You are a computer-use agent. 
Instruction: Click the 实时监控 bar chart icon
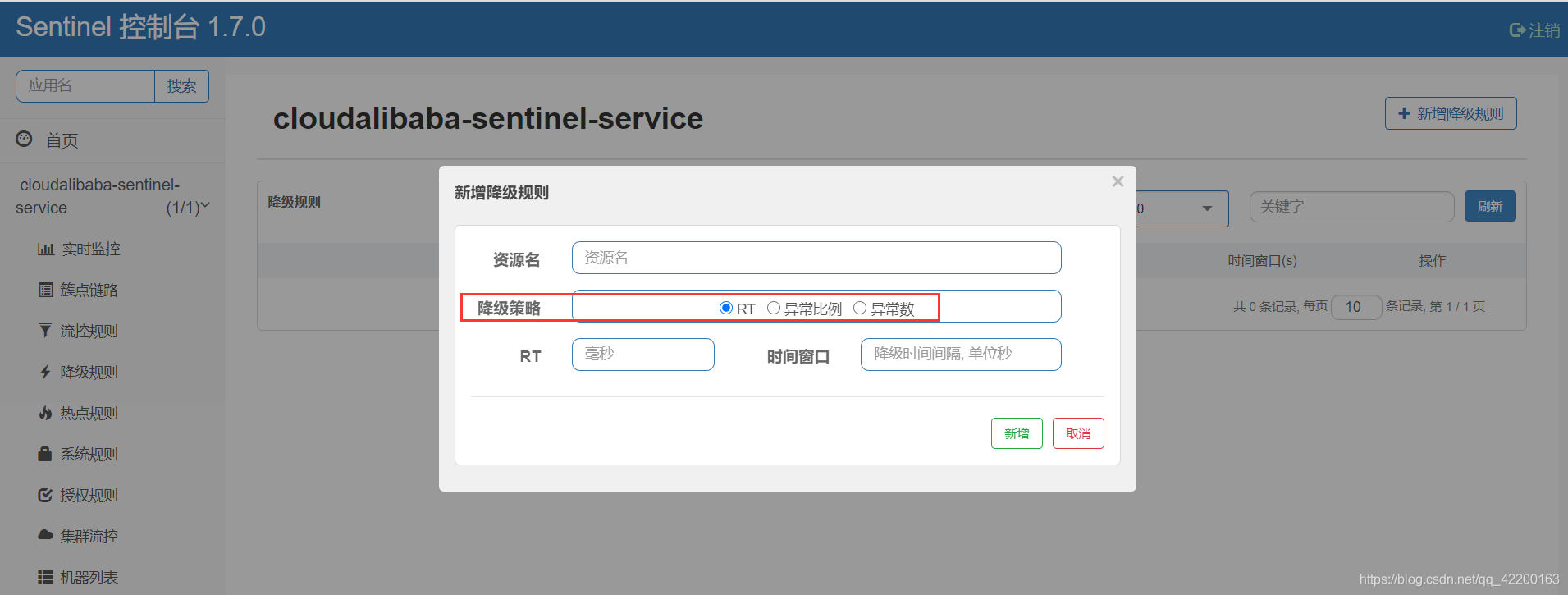tap(46, 249)
